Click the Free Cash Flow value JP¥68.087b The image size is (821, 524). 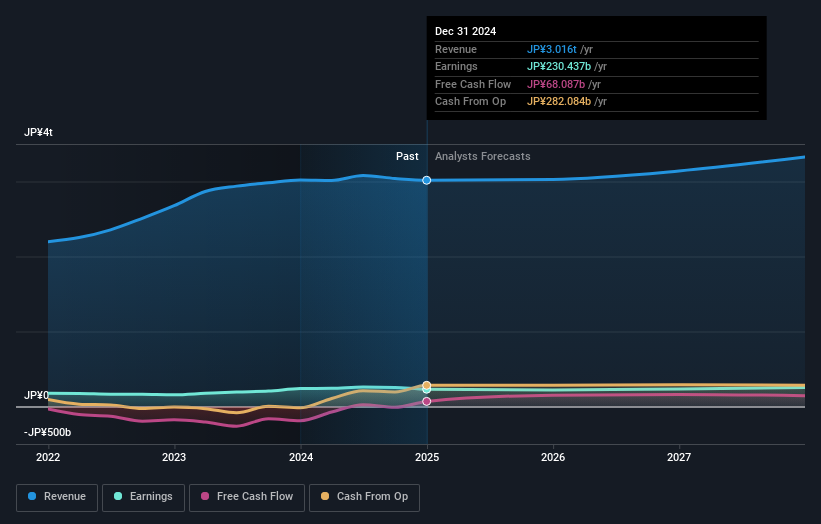click(556, 84)
